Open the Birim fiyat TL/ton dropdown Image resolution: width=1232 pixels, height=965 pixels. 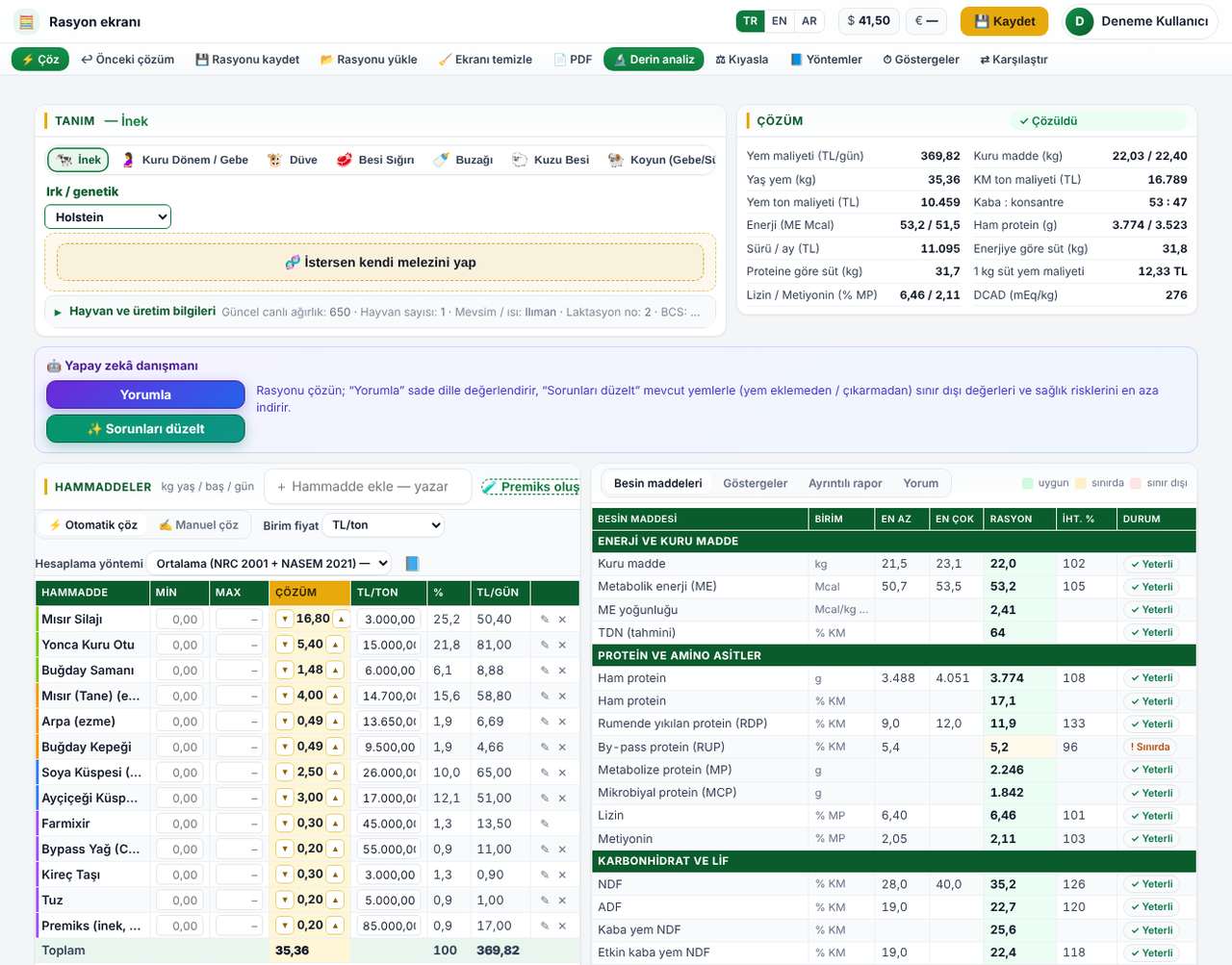click(383, 525)
